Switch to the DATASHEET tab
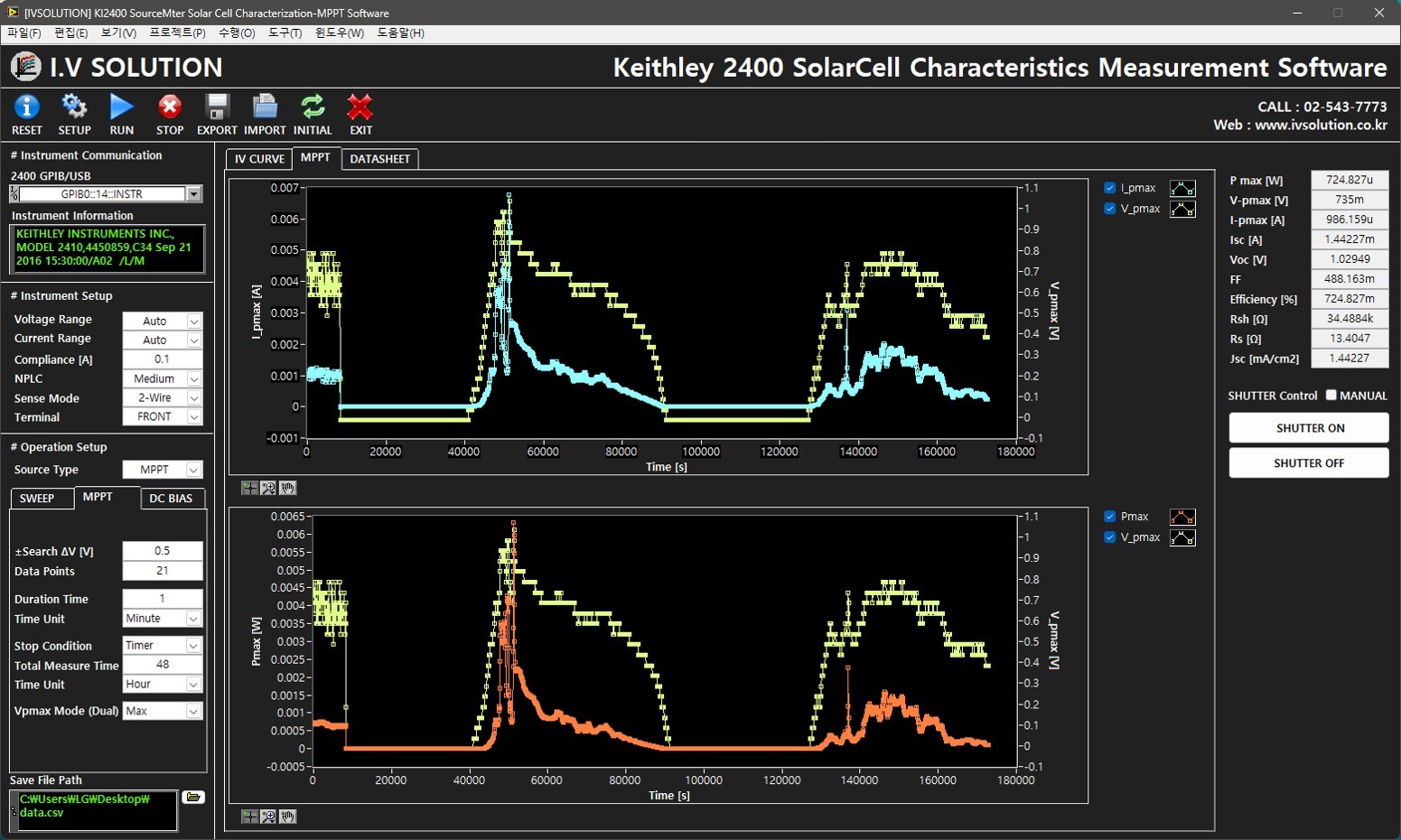This screenshot has width=1401, height=840. (x=379, y=159)
